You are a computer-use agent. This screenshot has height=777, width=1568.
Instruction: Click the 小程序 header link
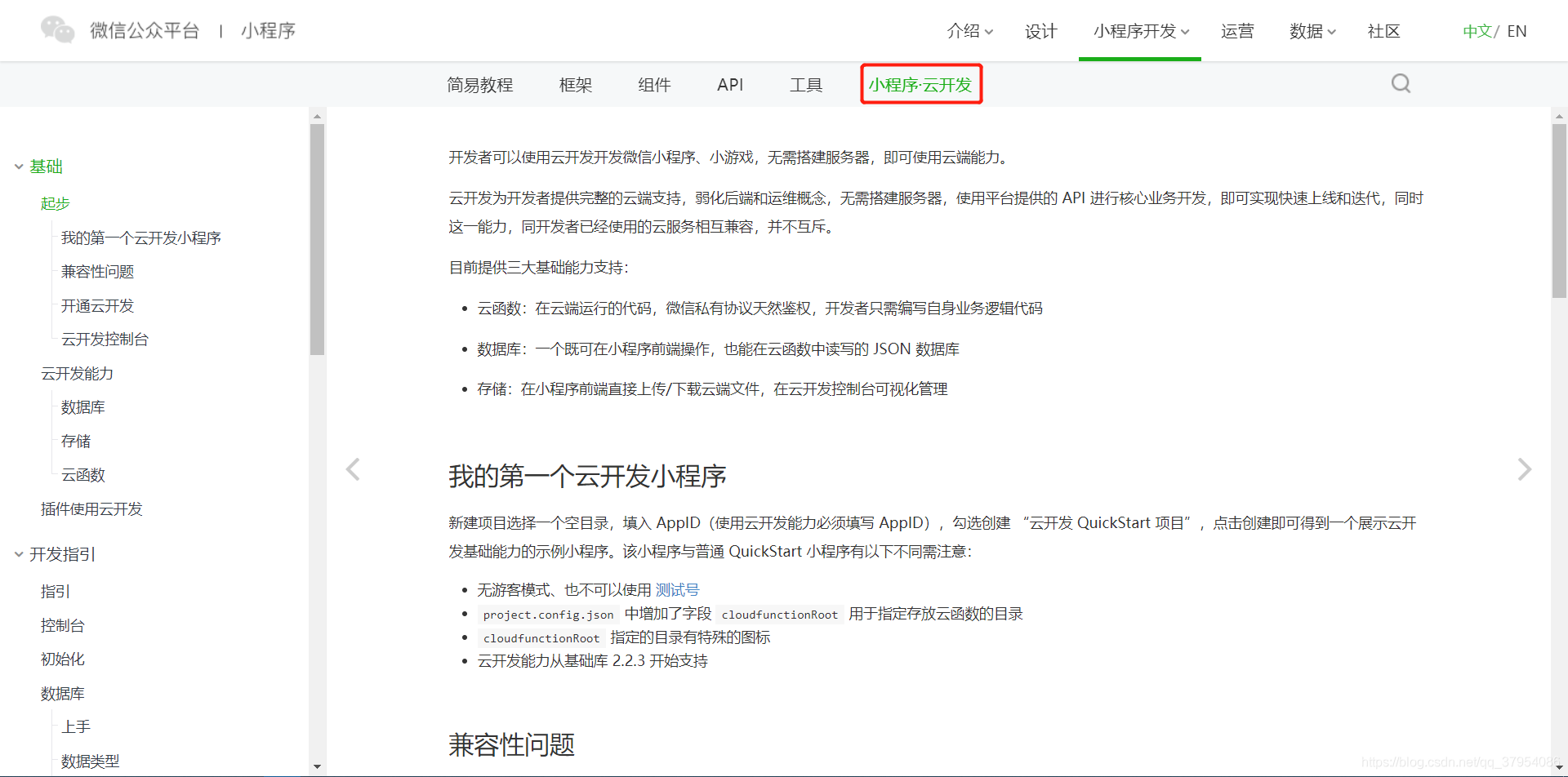point(268,30)
